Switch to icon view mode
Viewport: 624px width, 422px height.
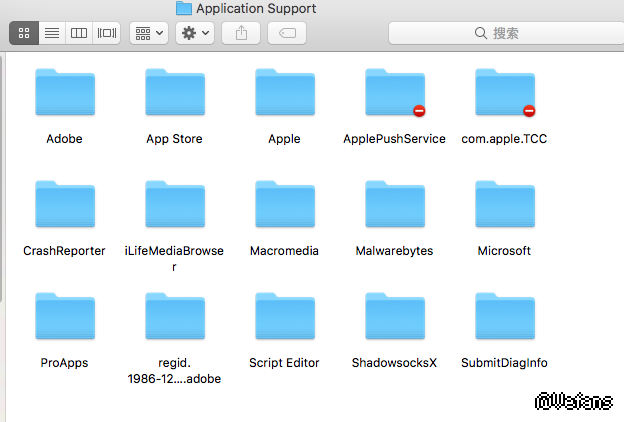(x=24, y=33)
